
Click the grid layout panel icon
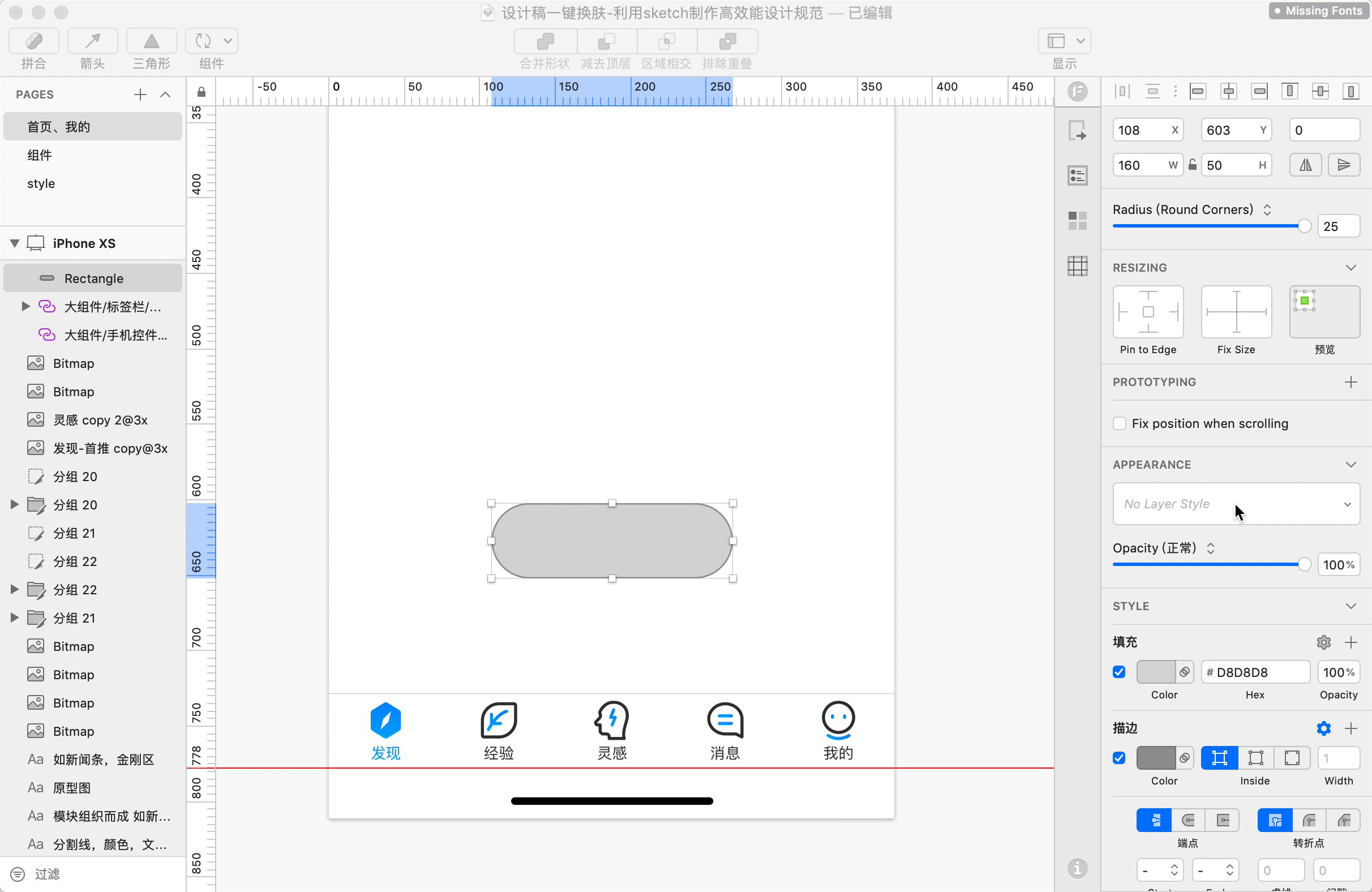tap(1077, 267)
